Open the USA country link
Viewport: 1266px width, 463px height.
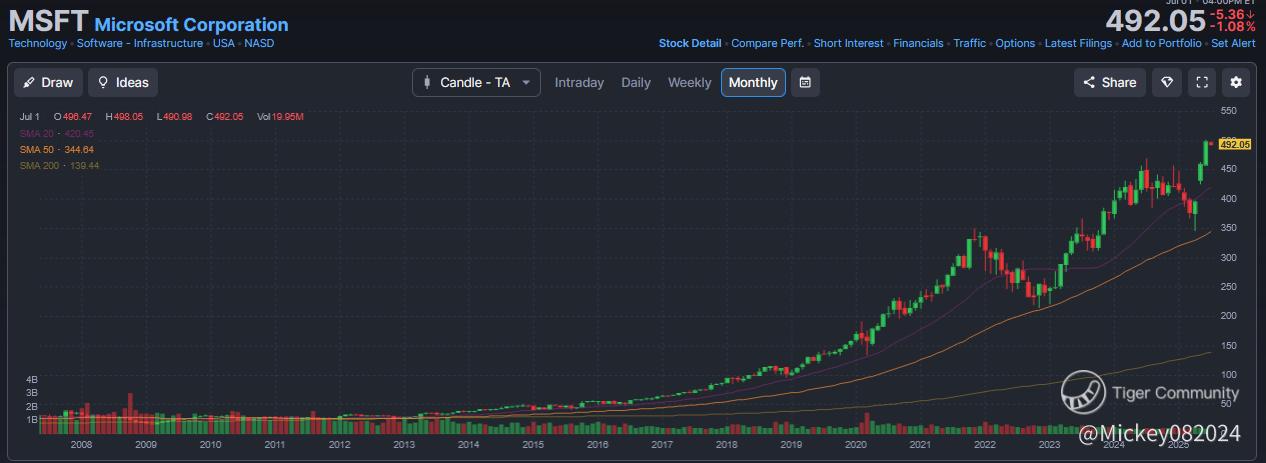[x=224, y=44]
